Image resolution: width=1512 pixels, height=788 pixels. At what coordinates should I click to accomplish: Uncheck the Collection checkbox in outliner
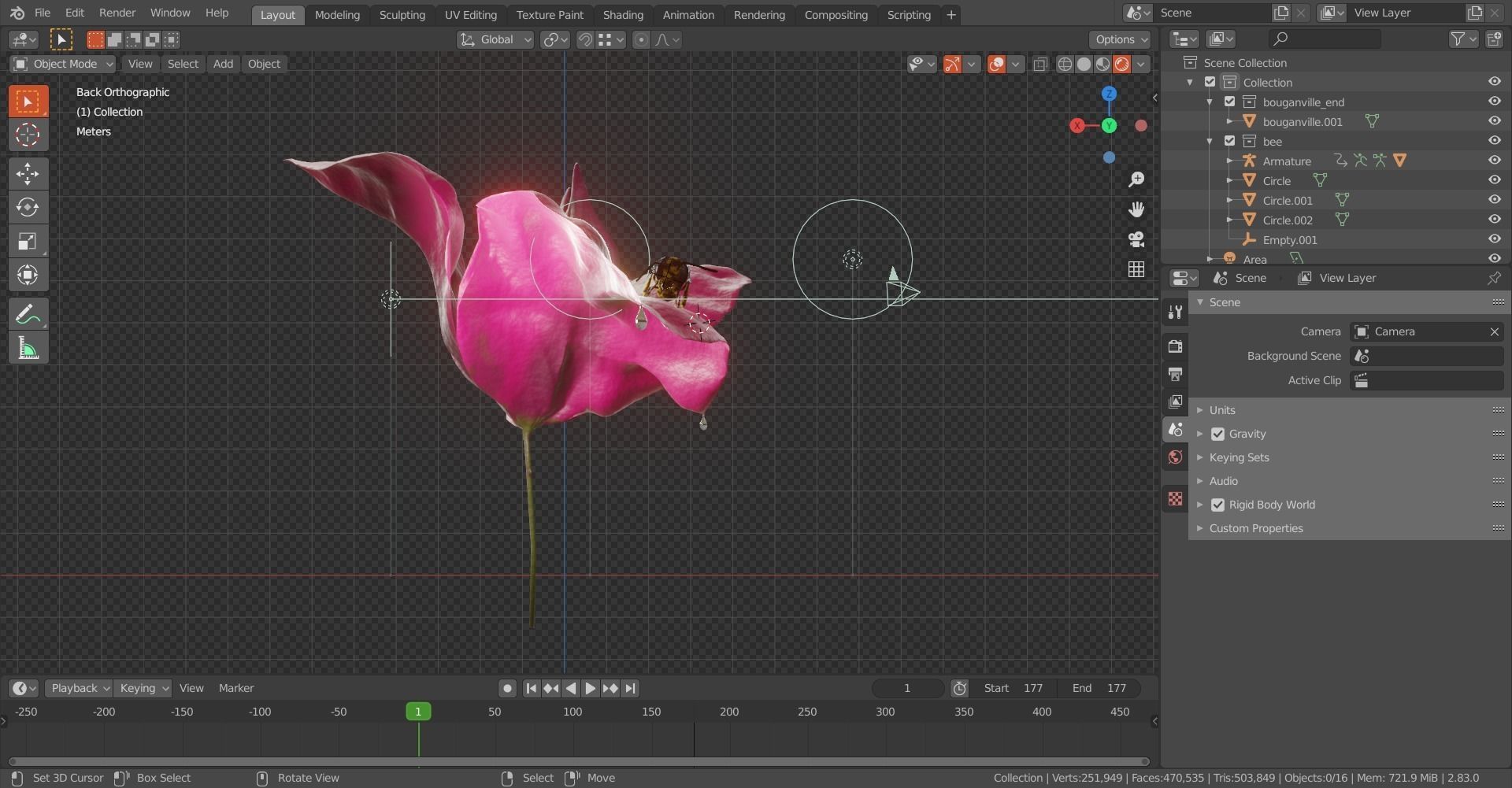[x=1210, y=82]
